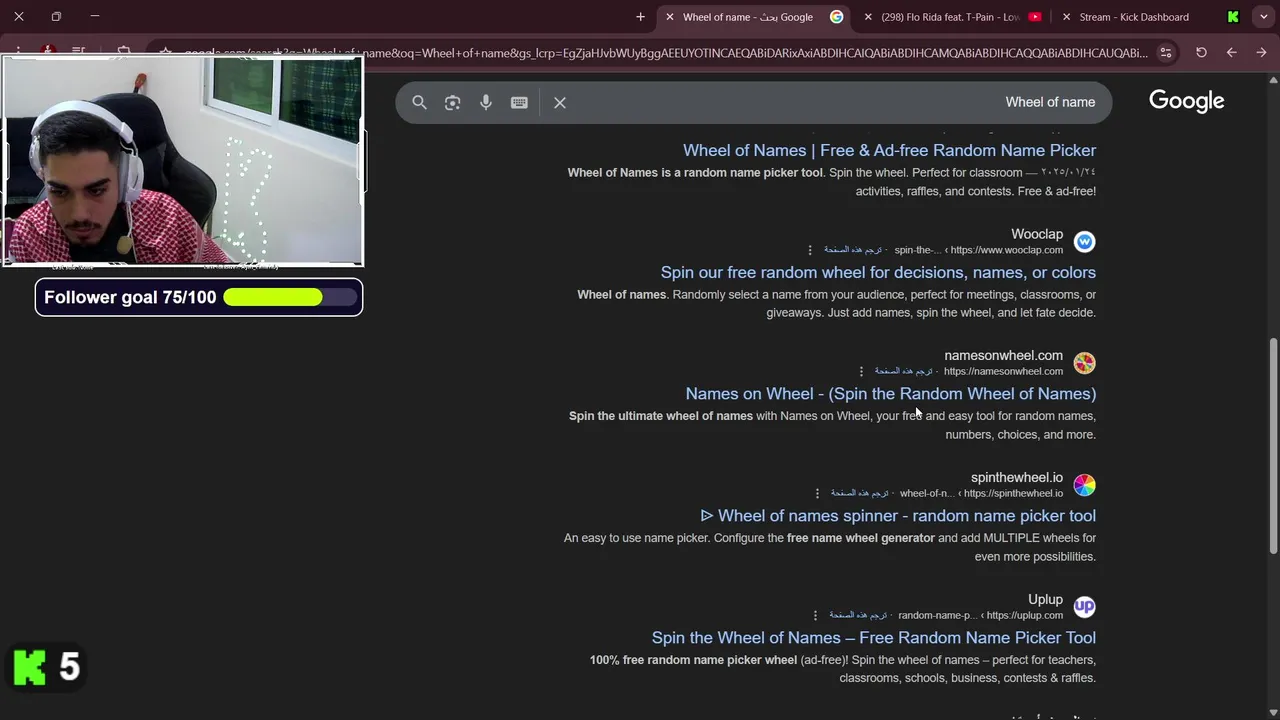Click the arrow button at toolbar's far right
The image size is (1280, 720).
(1261, 52)
